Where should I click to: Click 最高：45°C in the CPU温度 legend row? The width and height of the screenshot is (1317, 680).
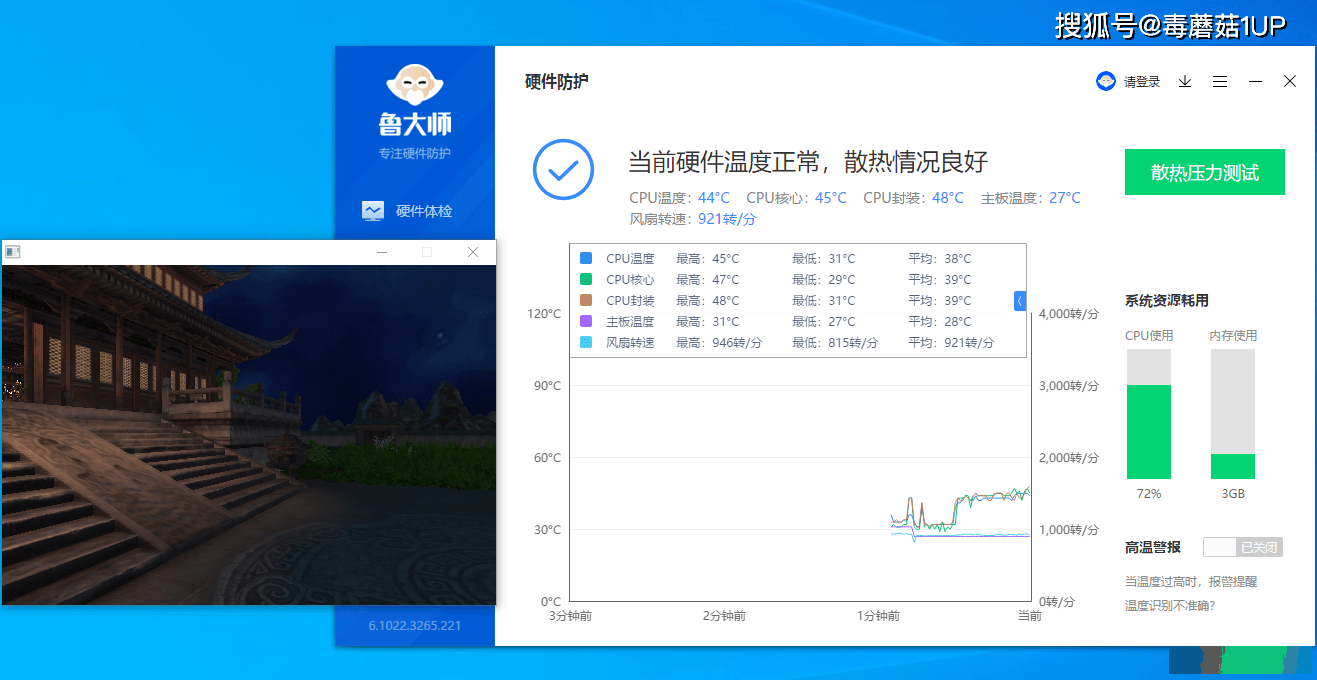click(708, 258)
